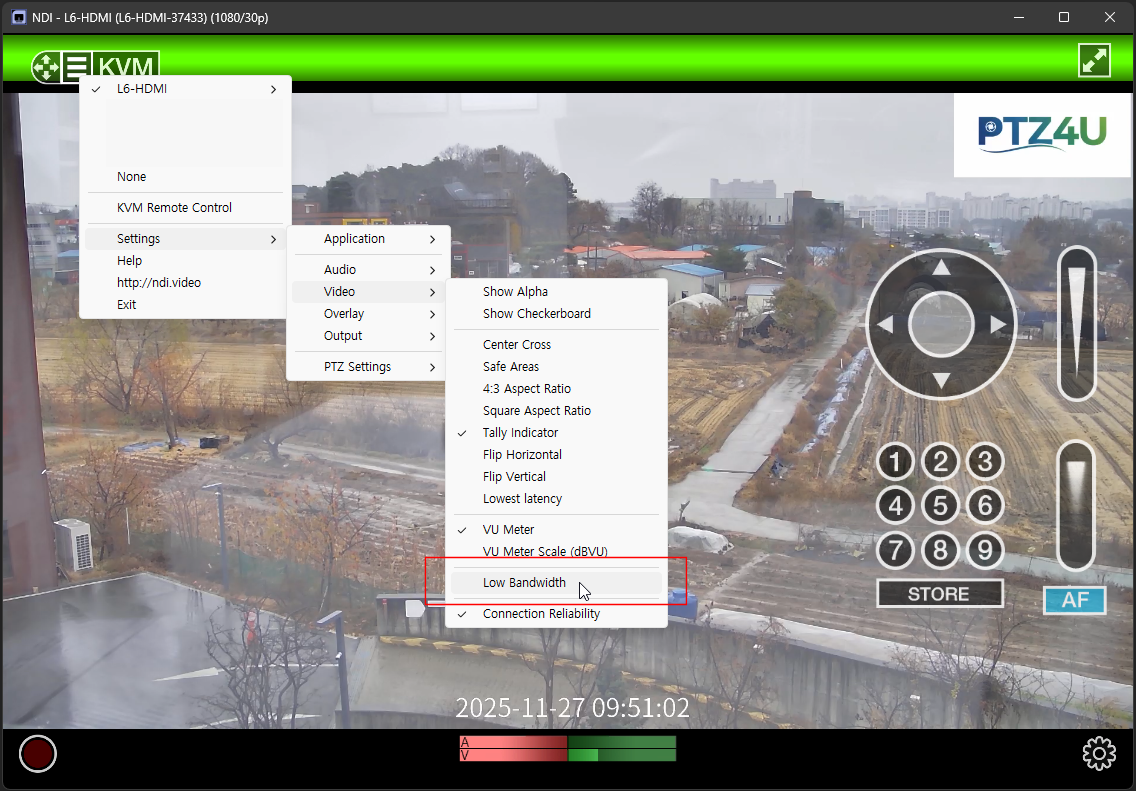Choose Exit from the menu
The width and height of the screenshot is (1136, 791).
[185, 304]
